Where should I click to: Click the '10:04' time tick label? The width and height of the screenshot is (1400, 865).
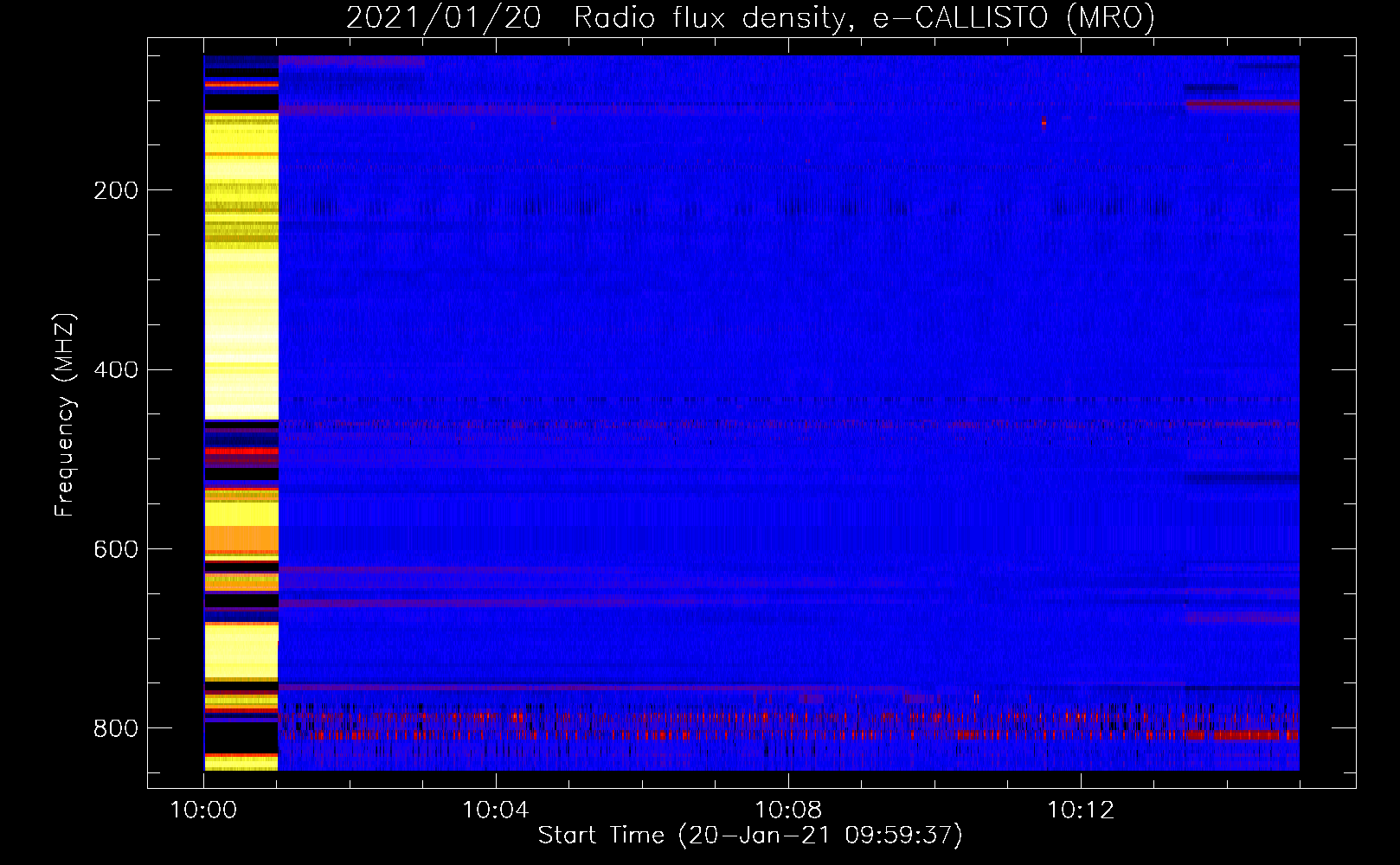pyautogui.click(x=495, y=810)
